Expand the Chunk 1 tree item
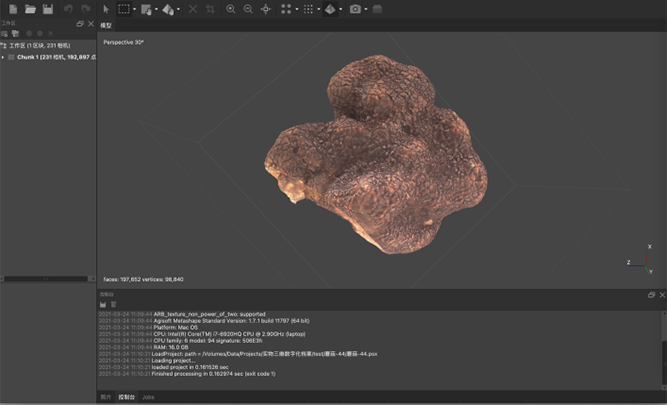 pos(4,57)
